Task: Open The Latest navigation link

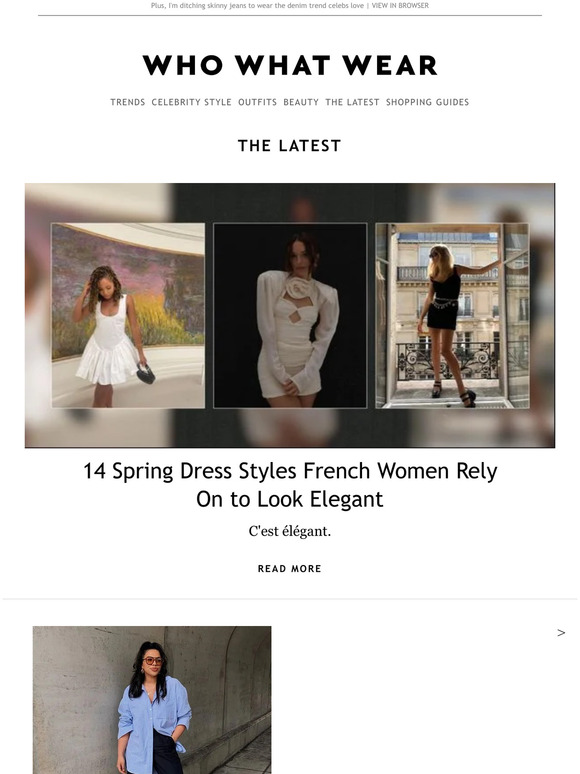Action: (x=352, y=102)
